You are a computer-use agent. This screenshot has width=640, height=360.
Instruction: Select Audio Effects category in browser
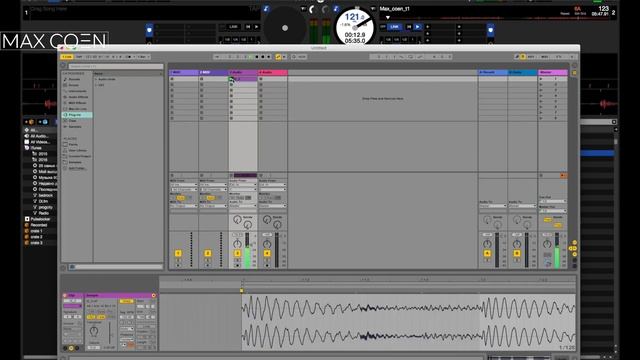78,97
